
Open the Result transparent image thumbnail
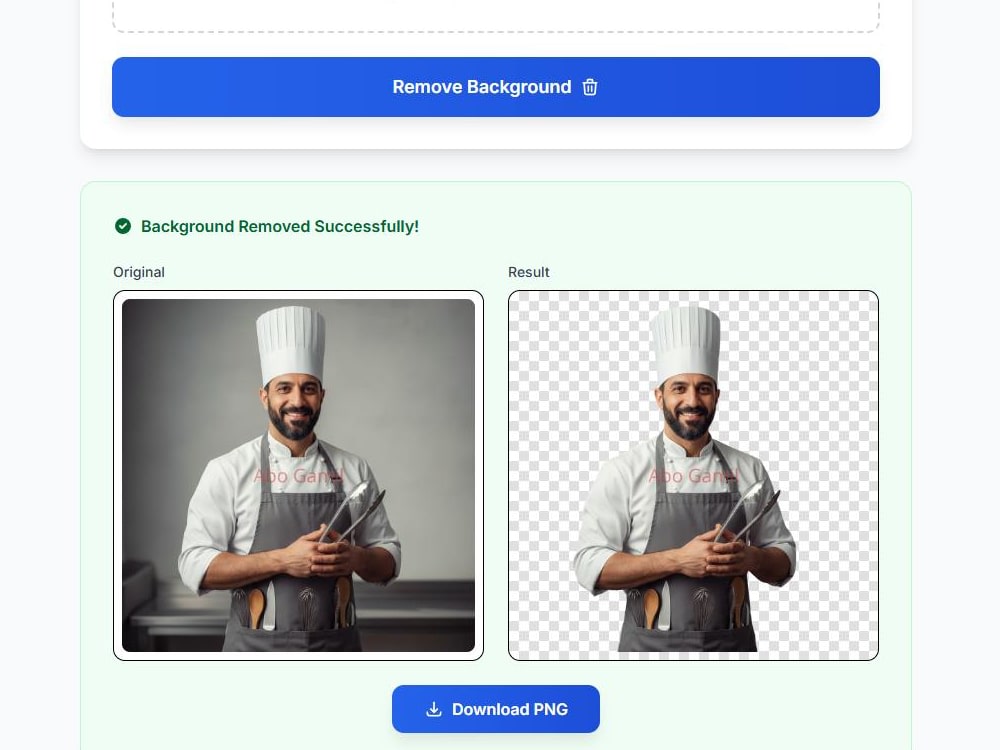pyautogui.click(x=693, y=476)
